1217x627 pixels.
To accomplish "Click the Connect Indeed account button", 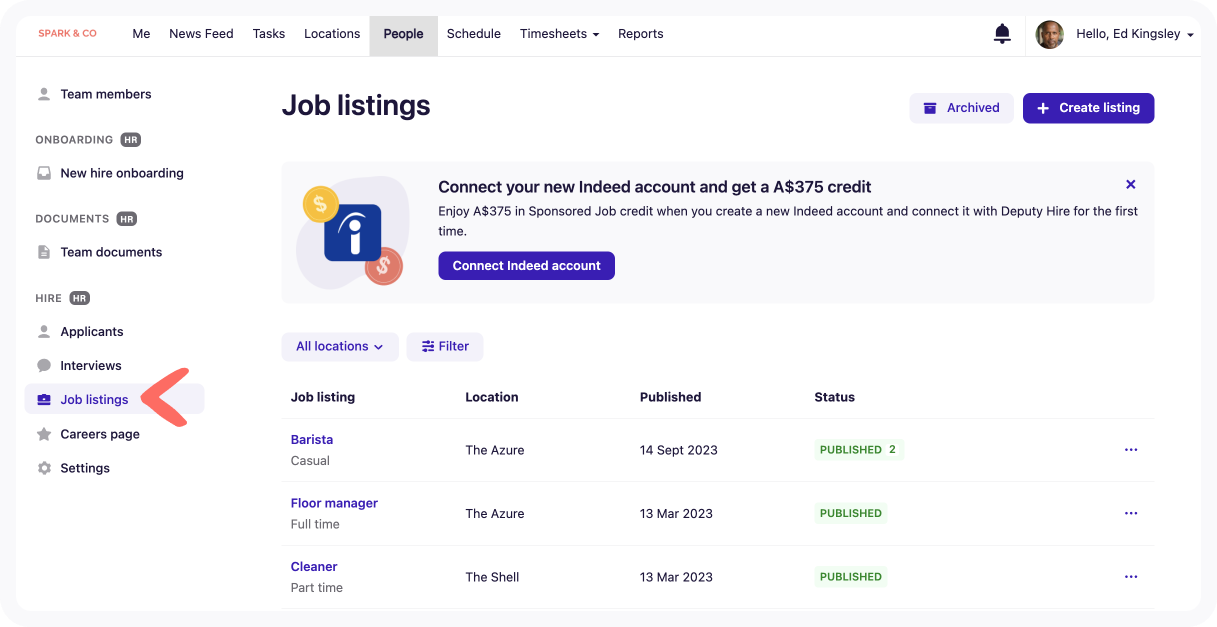I will [526, 265].
